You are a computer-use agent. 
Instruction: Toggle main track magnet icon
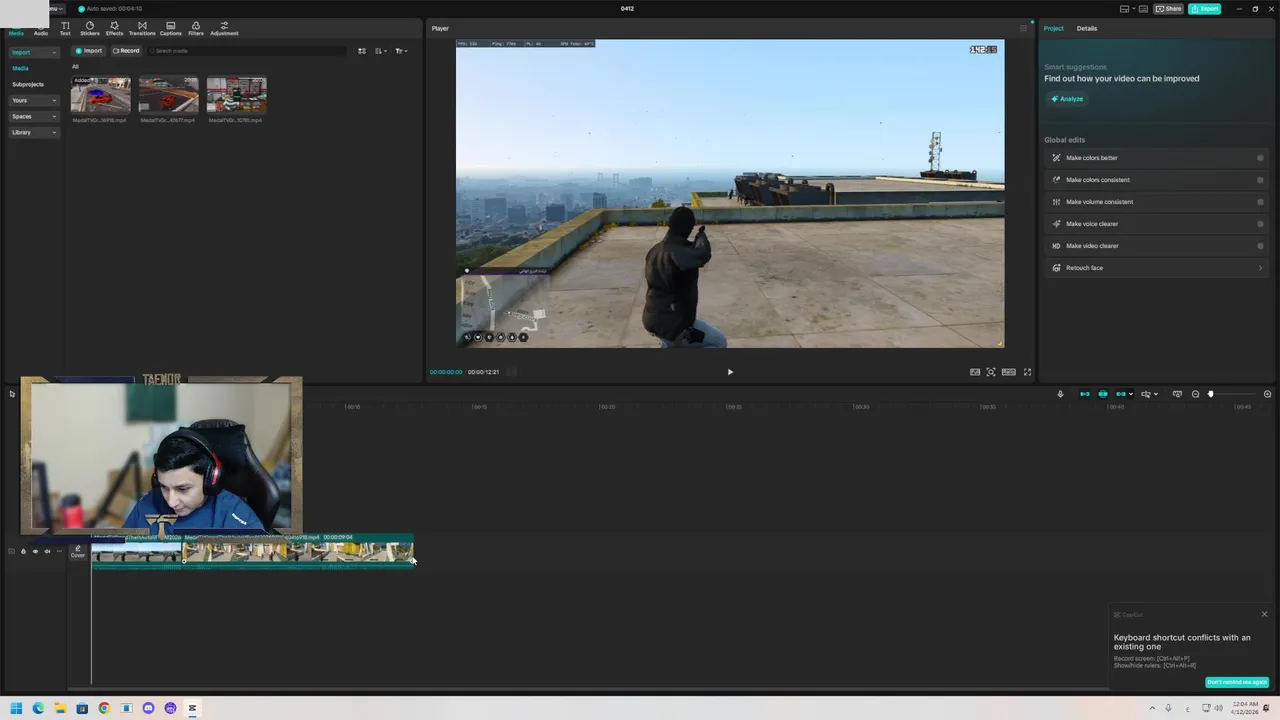[1085, 394]
